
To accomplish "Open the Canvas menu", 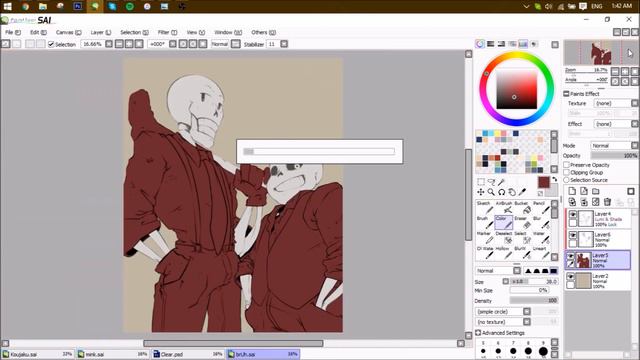I will coord(69,32).
